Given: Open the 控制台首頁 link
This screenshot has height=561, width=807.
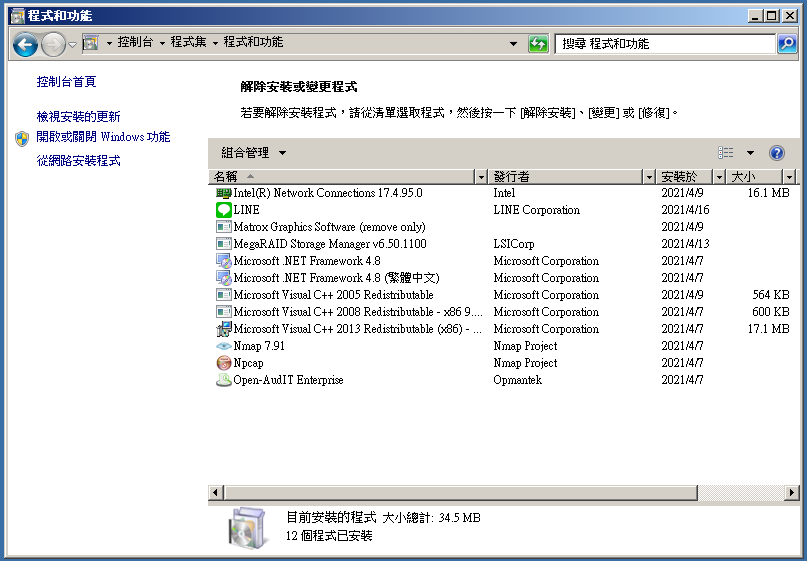Looking at the screenshot, I should pyautogui.click(x=66, y=82).
